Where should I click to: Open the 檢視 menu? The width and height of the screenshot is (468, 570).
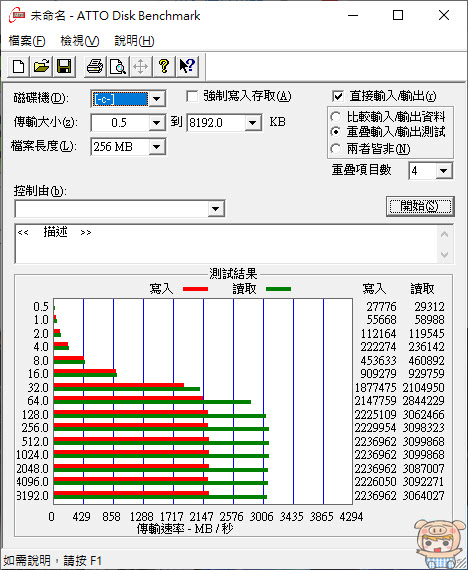80,41
